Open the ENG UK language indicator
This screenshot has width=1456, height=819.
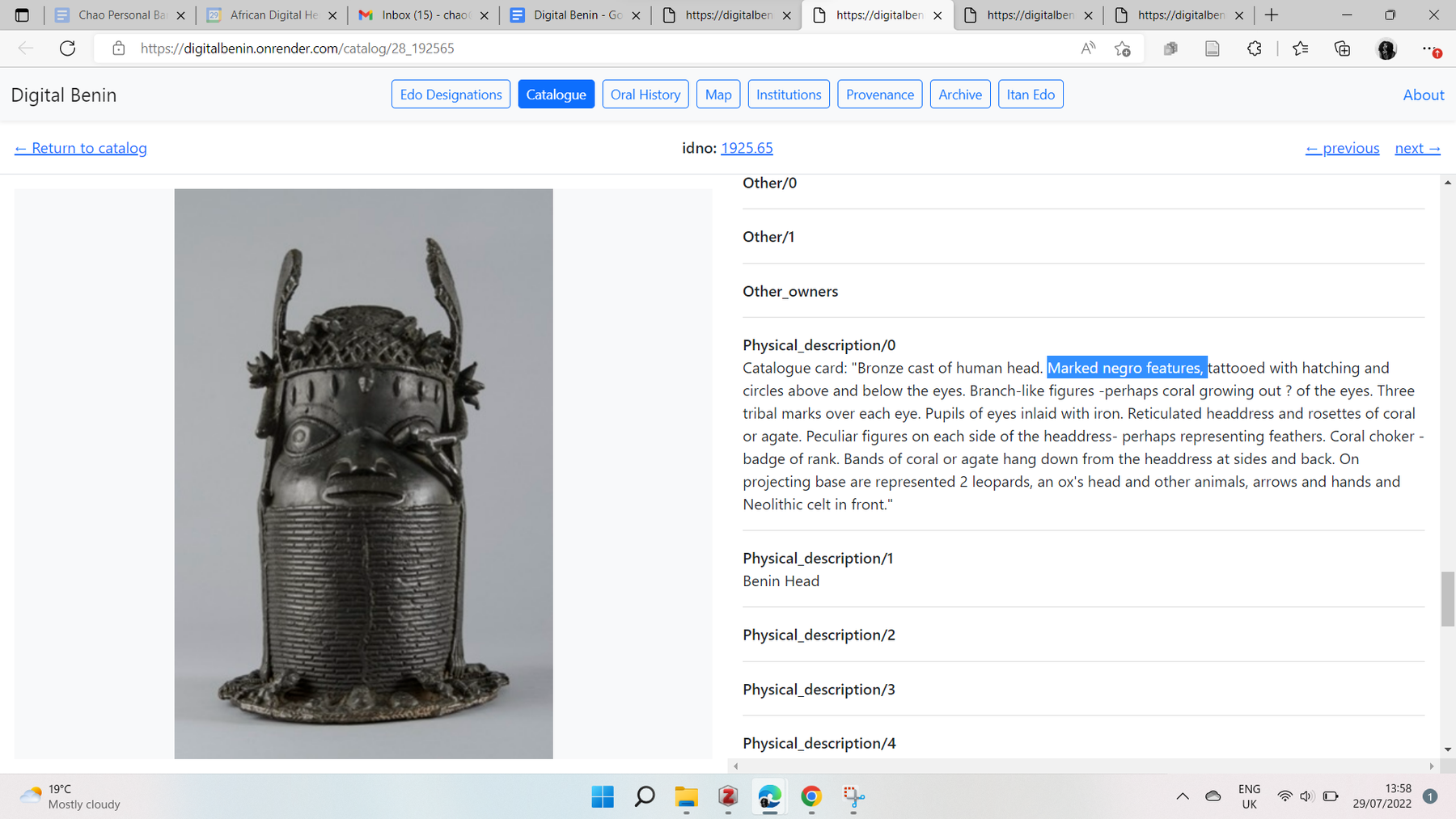(1249, 796)
